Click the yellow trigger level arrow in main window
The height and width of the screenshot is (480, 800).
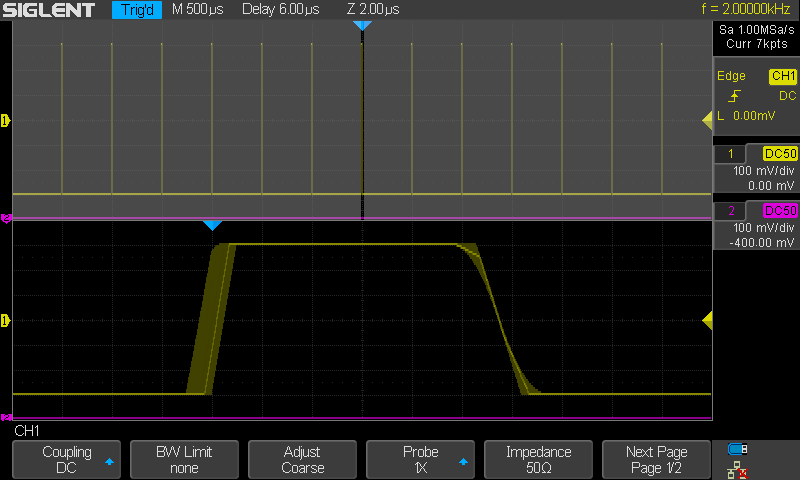tap(707, 121)
